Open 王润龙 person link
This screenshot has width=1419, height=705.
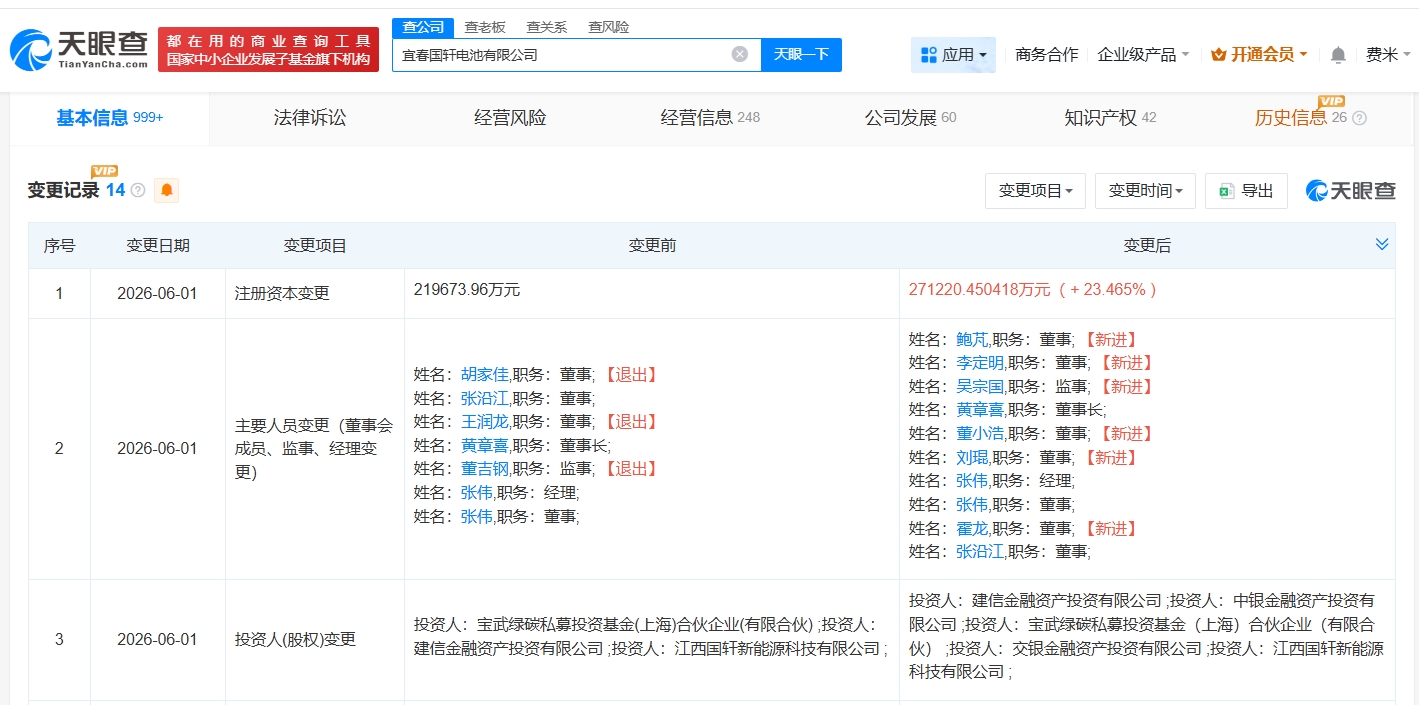point(484,422)
